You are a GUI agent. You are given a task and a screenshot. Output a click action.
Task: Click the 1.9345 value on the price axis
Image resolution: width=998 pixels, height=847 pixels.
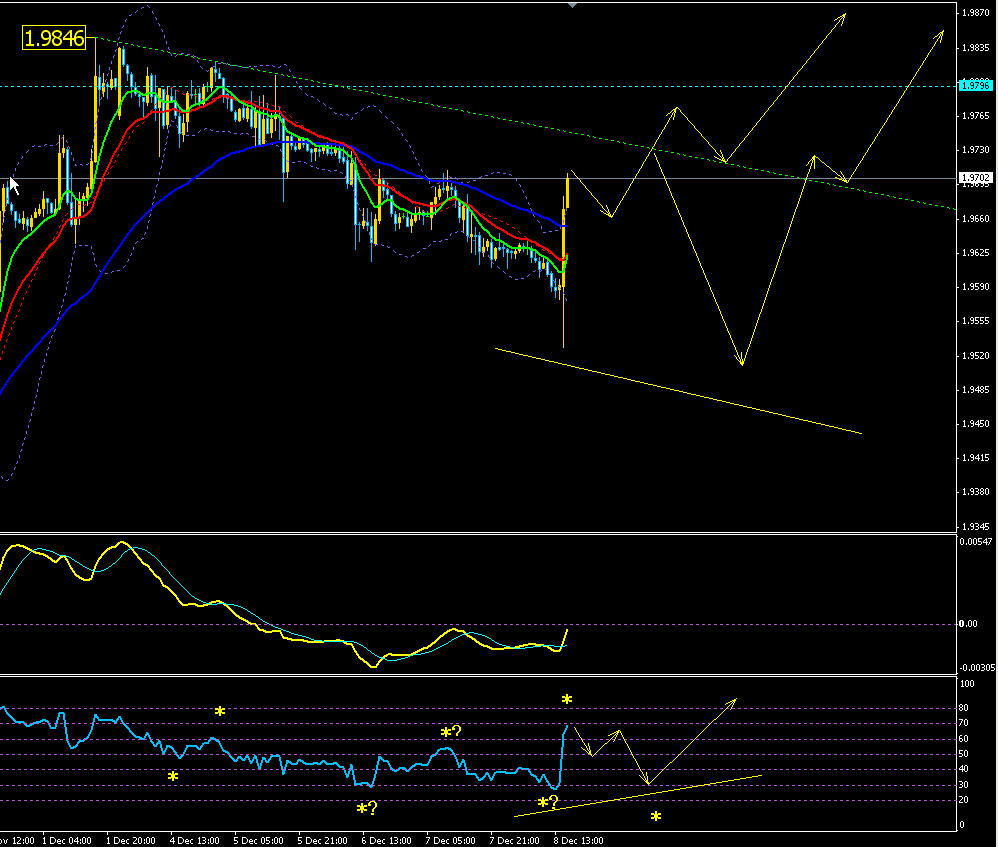pos(976,527)
